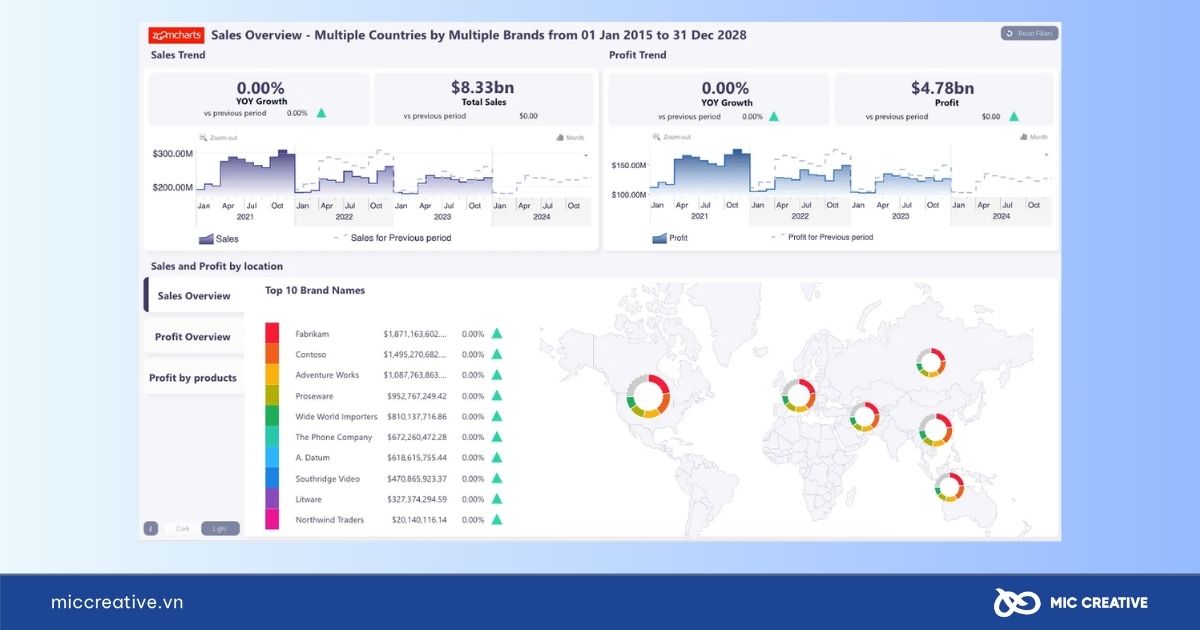Click the Europe donut chart on map
Screen dimensions: 1200x630
tap(799, 396)
